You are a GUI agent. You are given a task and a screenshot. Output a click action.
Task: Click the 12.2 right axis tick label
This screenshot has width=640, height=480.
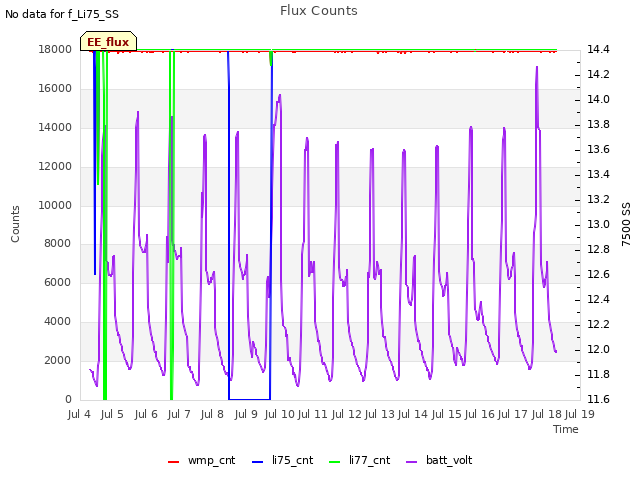click(598, 324)
